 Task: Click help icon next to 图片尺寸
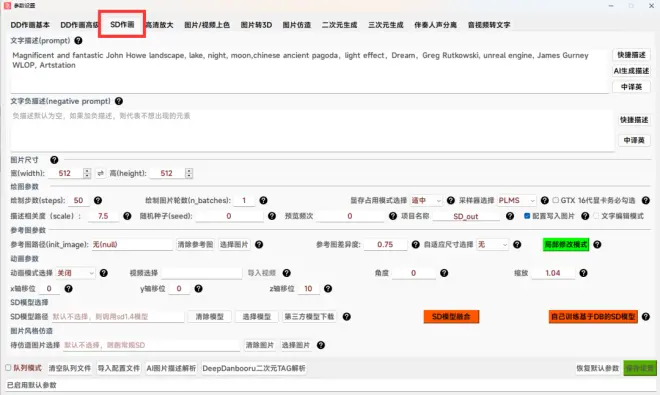[54, 160]
